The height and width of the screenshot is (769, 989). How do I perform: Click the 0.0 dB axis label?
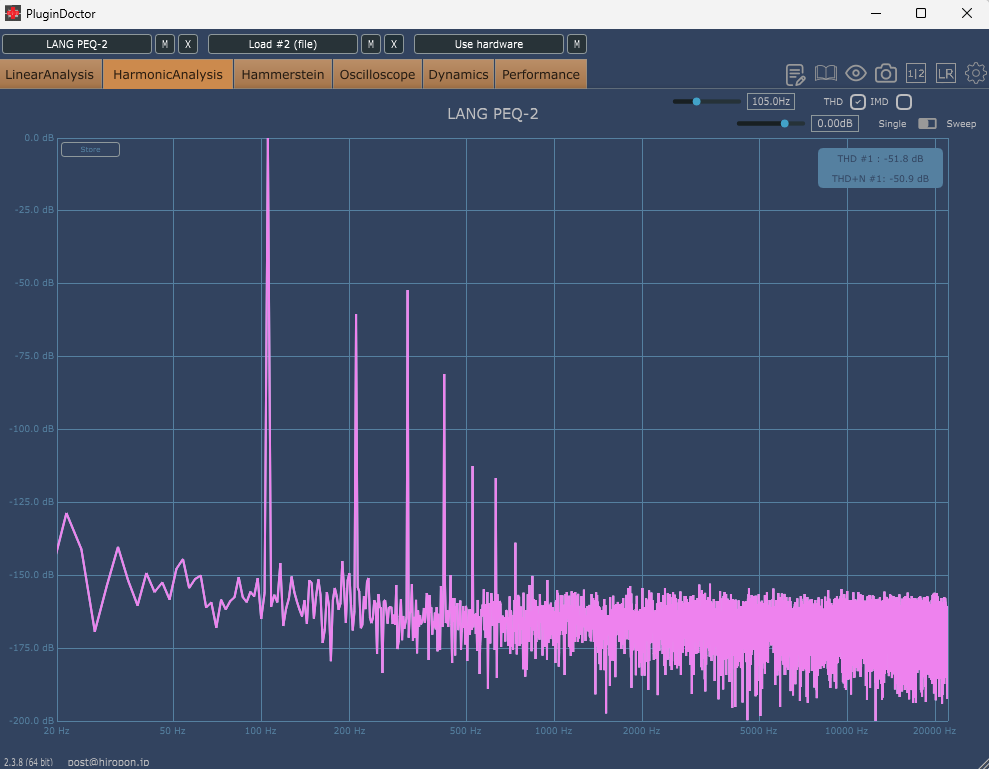[38, 138]
